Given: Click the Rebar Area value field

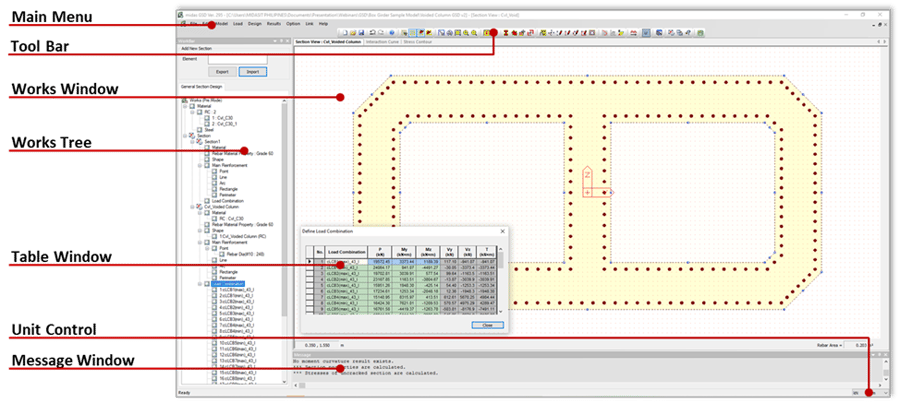Looking at the screenshot, I should click(858, 346).
